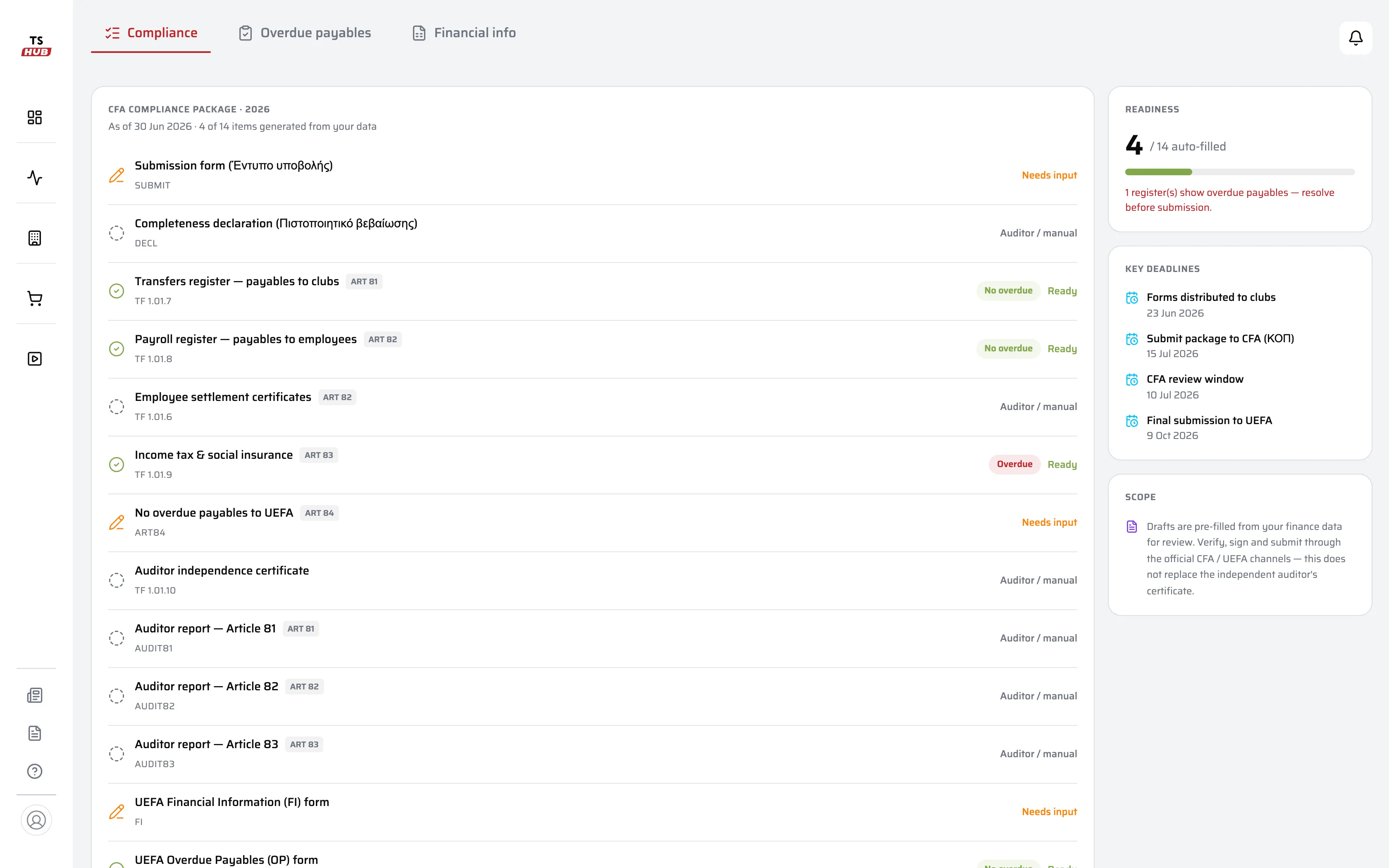Click dashed circle for Completeness declaration
Screen dimensions: 1389x868
point(117,233)
